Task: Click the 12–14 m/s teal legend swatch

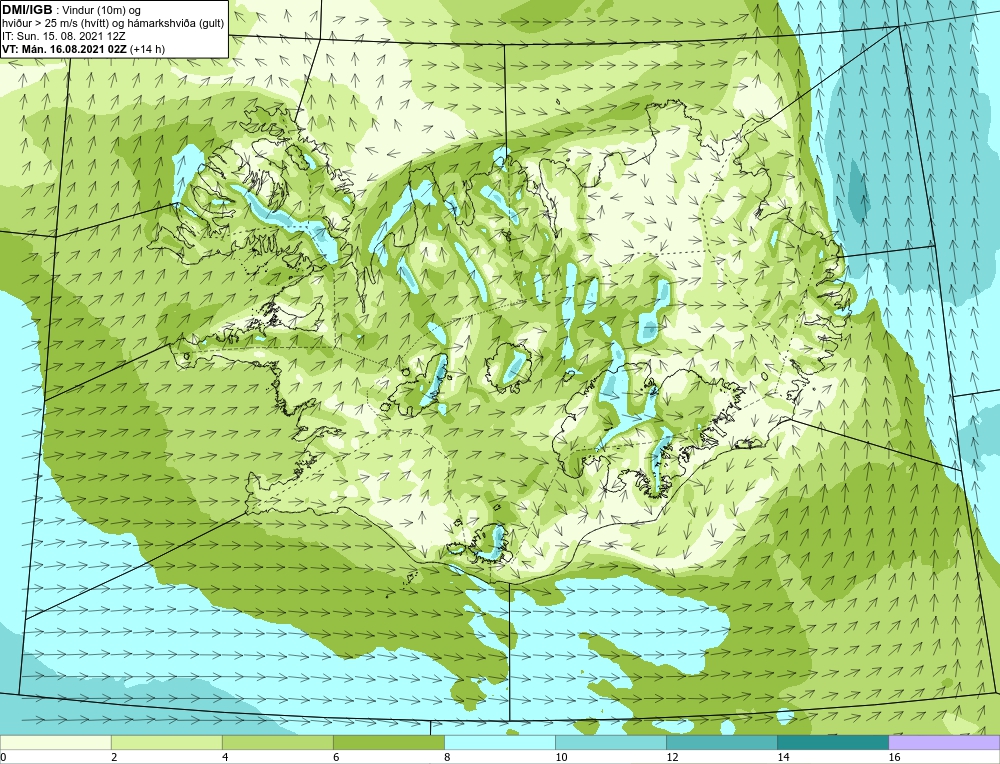Action: (721, 742)
